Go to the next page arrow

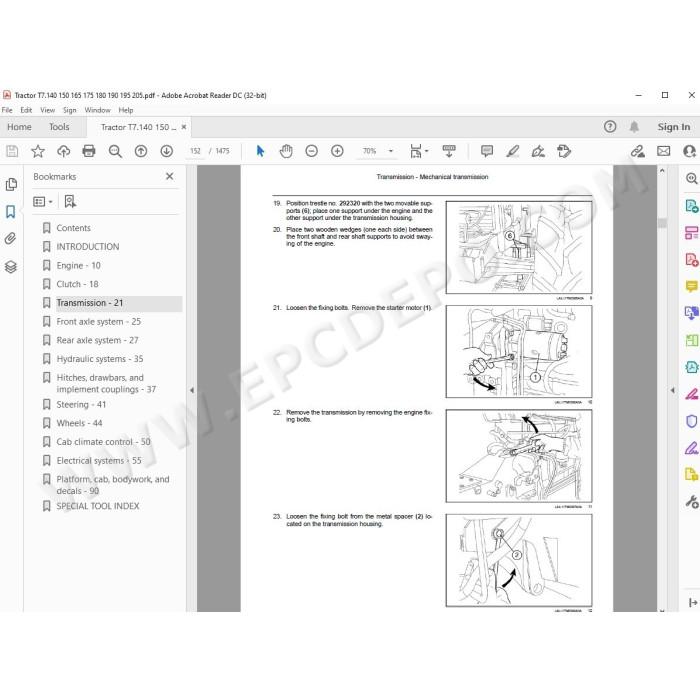(167, 151)
